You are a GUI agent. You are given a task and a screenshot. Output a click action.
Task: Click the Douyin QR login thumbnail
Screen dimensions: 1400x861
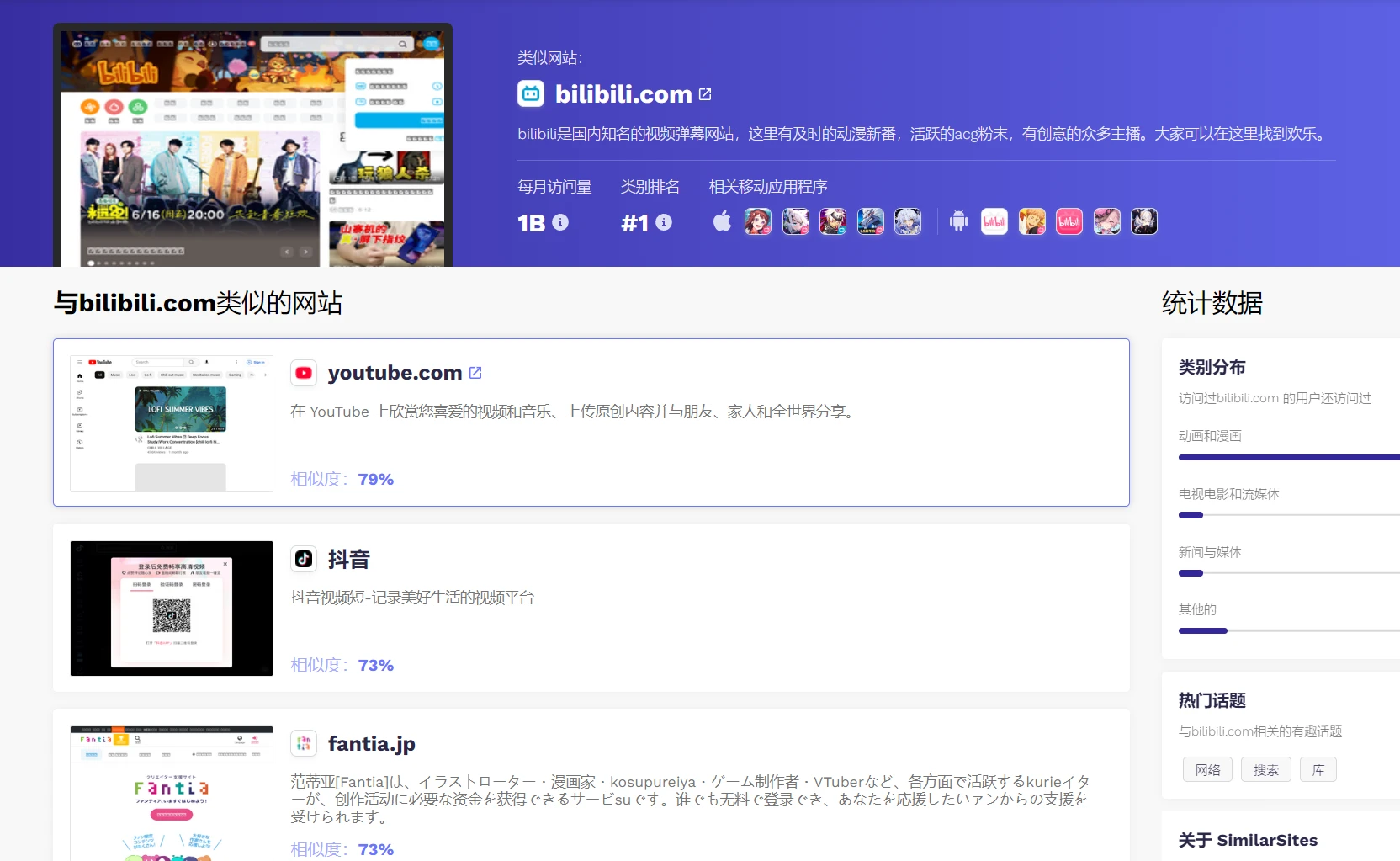pyautogui.click(x=172, y=609)
